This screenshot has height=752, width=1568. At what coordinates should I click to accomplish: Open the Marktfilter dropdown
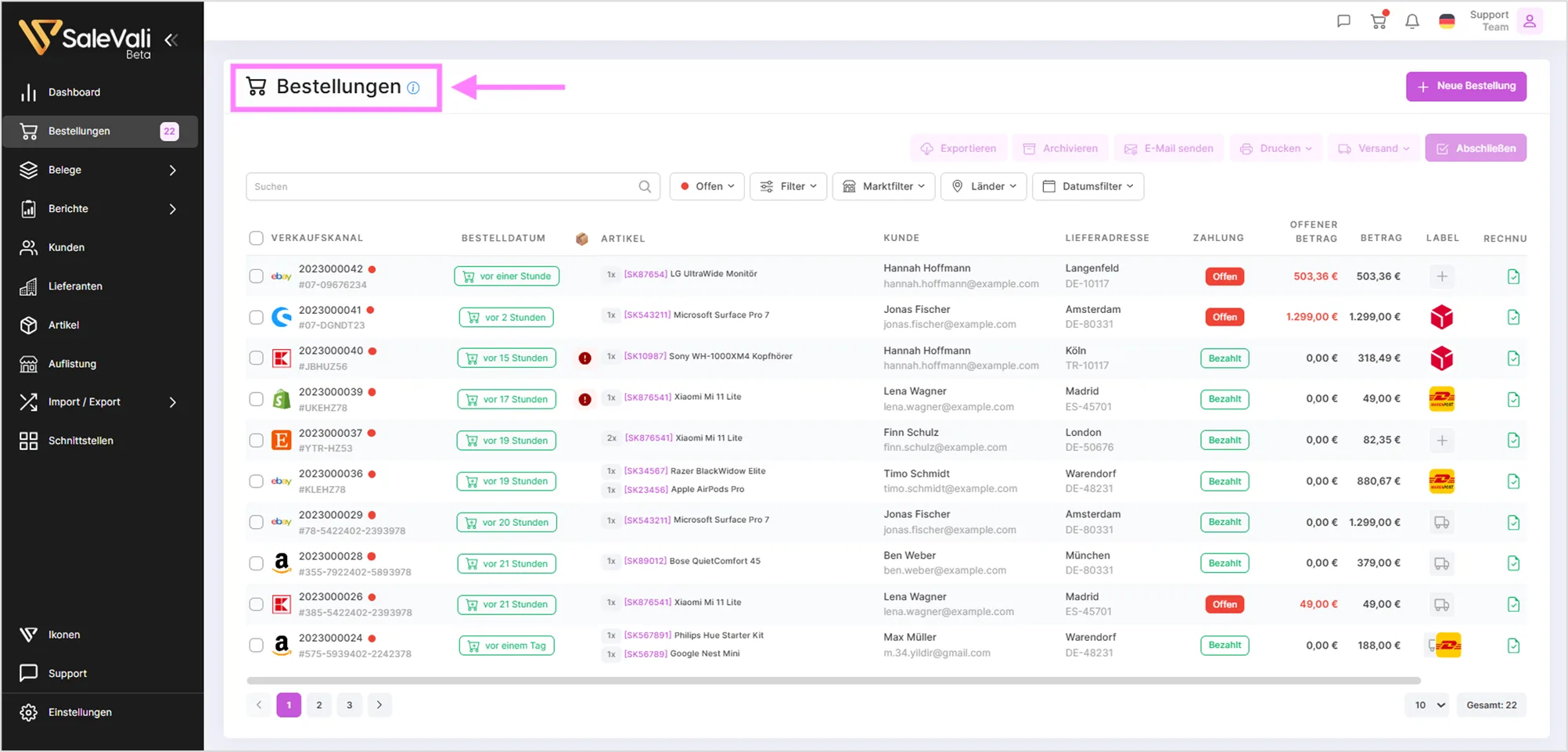click(x=883, y=186)
